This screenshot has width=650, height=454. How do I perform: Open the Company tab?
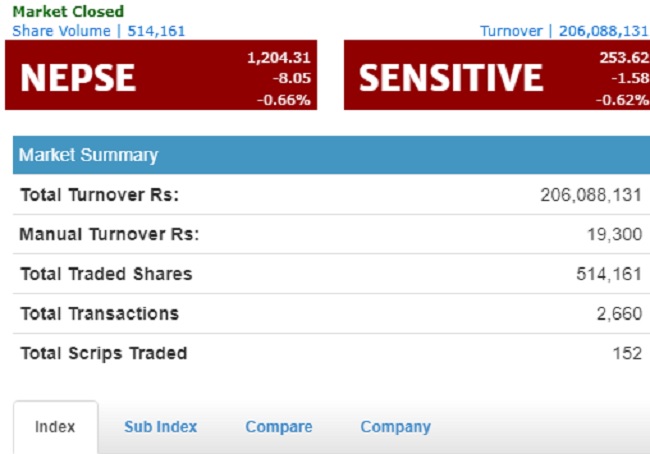[x=395, y=427]
